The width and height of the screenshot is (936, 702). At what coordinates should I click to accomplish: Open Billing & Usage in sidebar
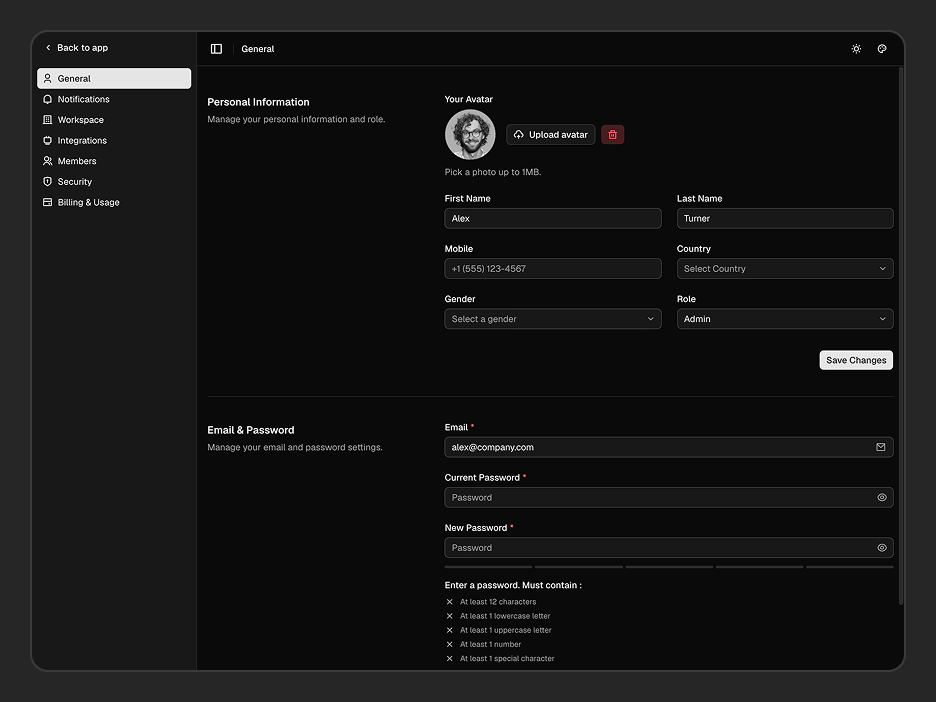click(114, 202)
